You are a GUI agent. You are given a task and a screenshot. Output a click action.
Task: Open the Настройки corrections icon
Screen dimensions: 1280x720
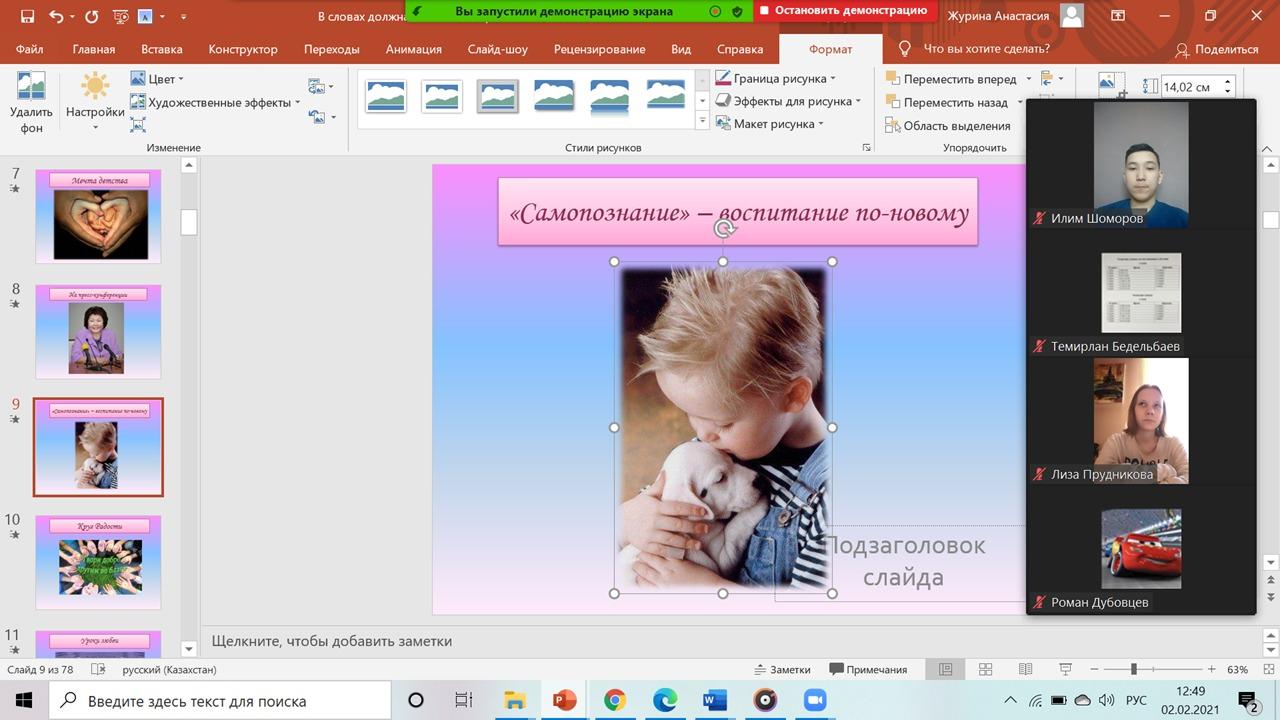click(95, 87)
